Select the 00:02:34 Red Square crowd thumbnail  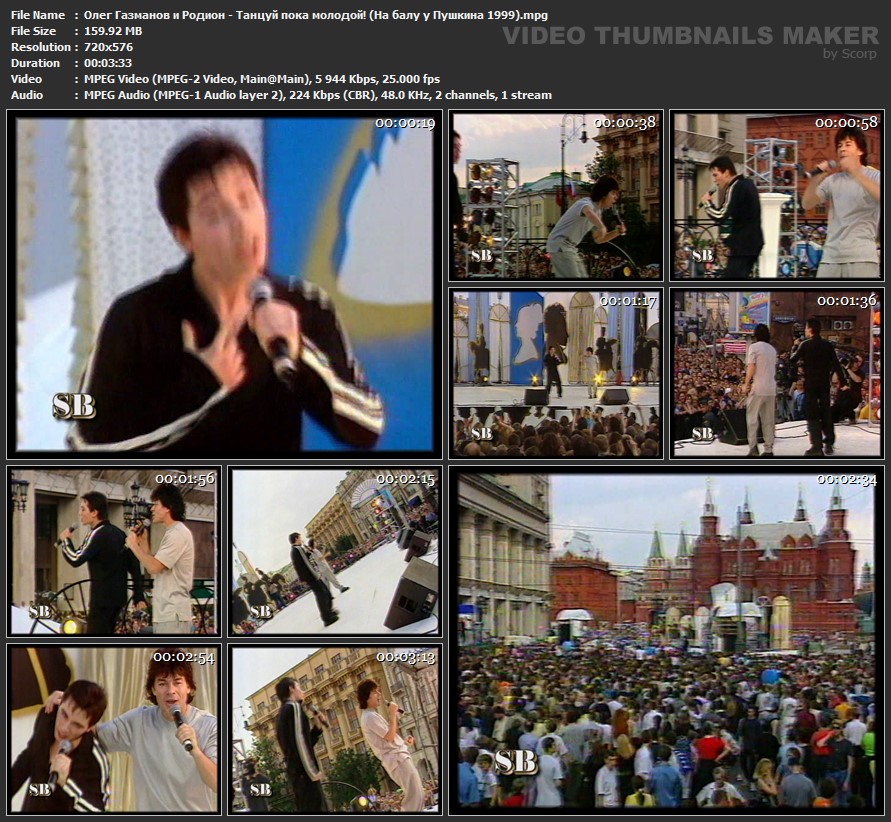[x=666, y=640]
